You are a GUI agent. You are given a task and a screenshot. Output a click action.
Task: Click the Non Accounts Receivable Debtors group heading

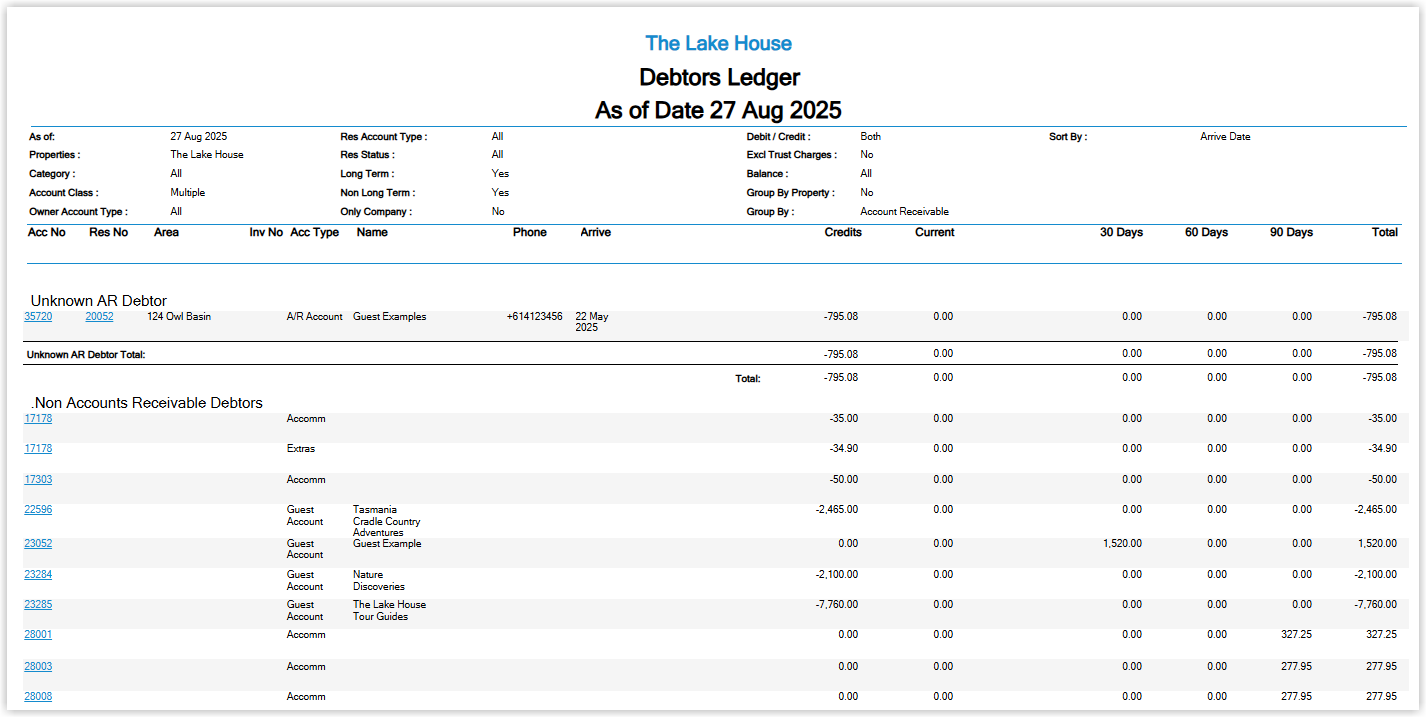(x=148, y=403)
